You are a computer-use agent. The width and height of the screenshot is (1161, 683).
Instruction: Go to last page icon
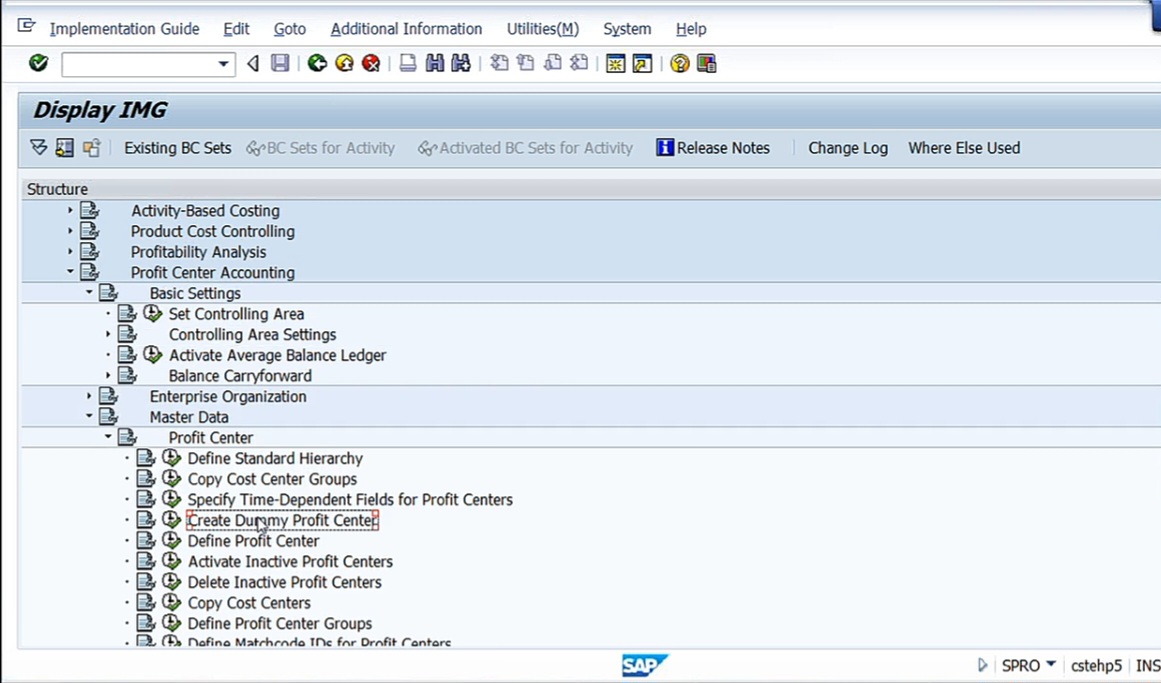pyautogui.click(x=579, y=64)
